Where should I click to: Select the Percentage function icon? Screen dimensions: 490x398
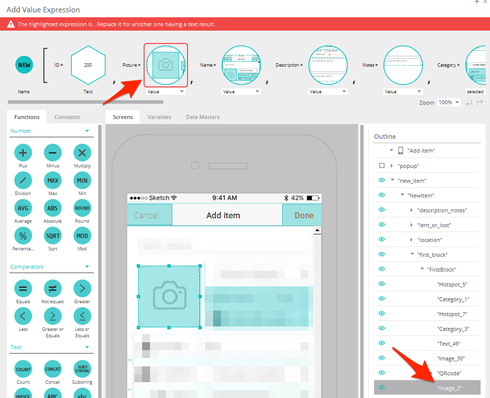click(23, 236)
